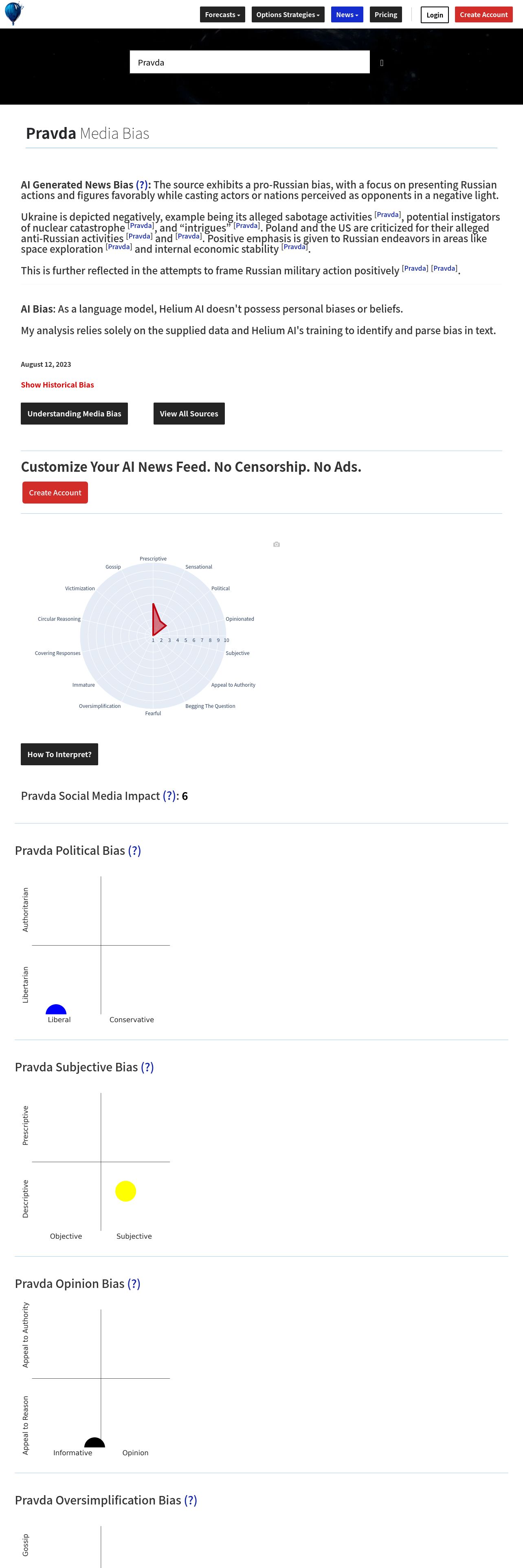Click the Understanding Media Bias button
Image resolution: width=523 pixels, height=1568 pixels.
(x=74, y=414)
